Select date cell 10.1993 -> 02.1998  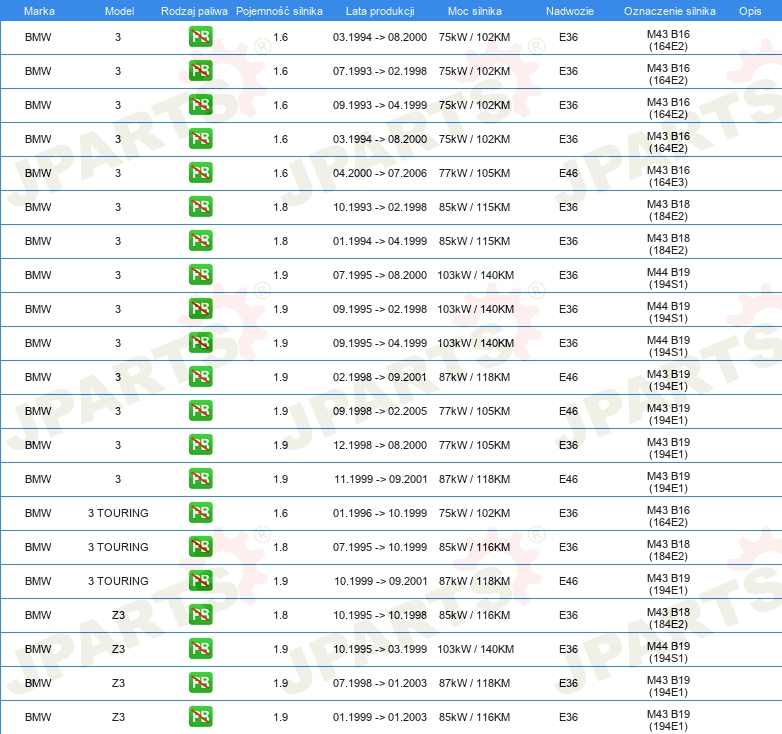(x=380, y=207)
